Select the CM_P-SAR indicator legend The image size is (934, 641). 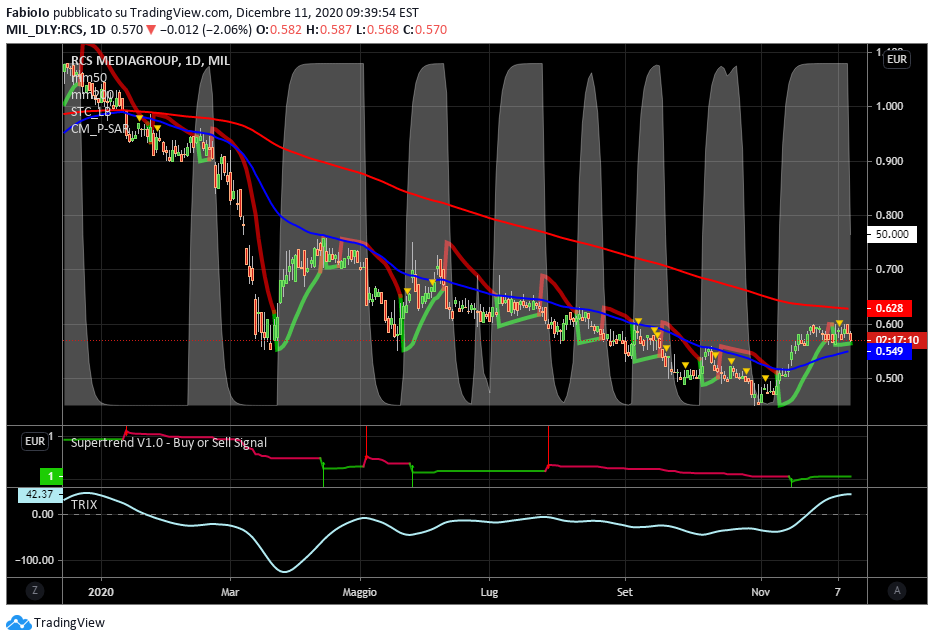point(100,128)
